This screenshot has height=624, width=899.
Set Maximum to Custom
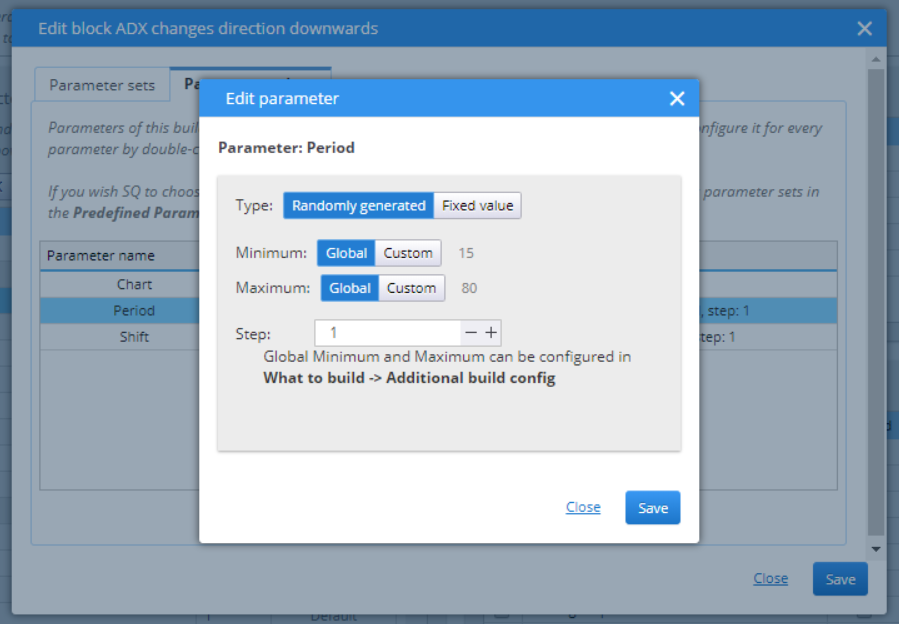[411, 288]
